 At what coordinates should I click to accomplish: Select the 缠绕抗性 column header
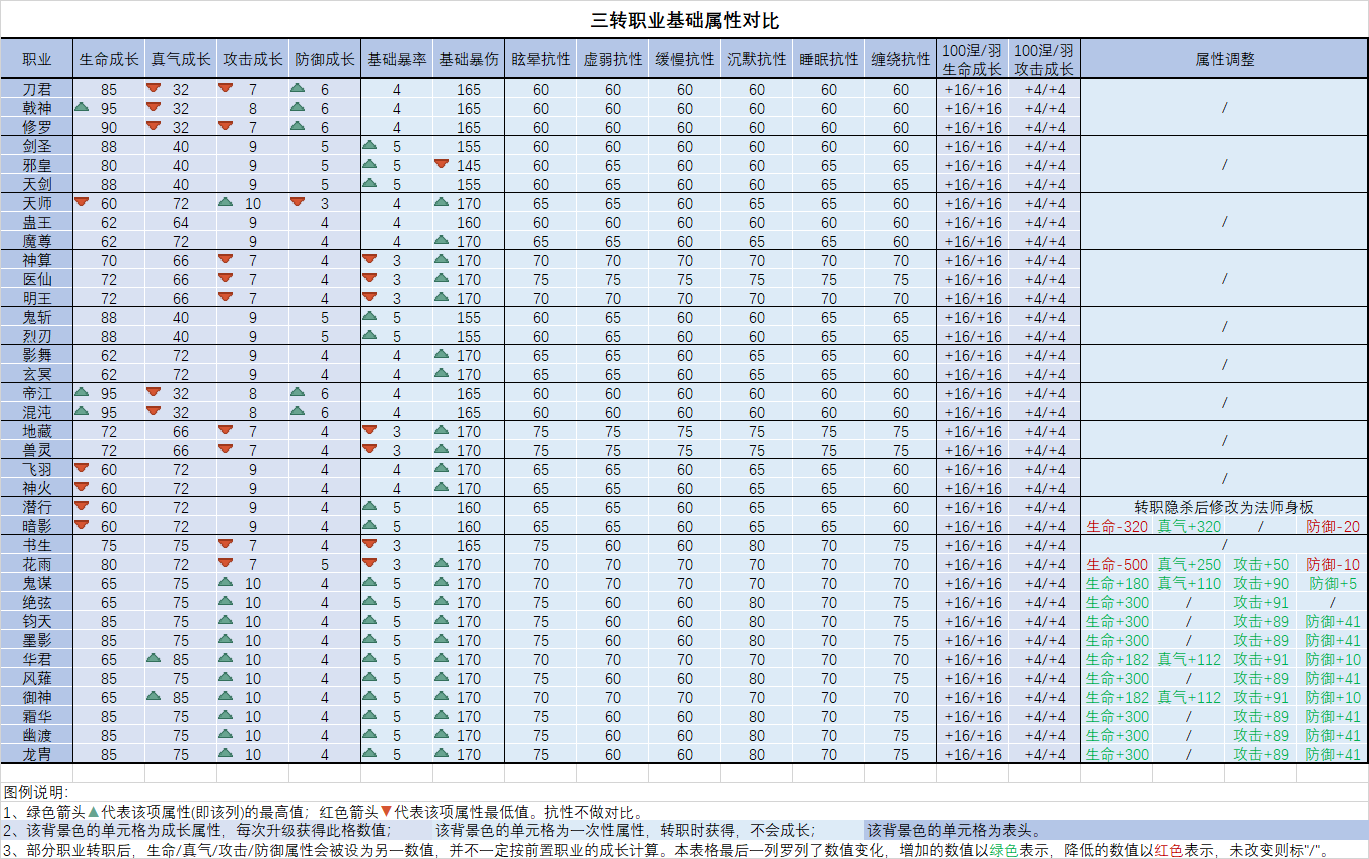(x=901, y=59)
